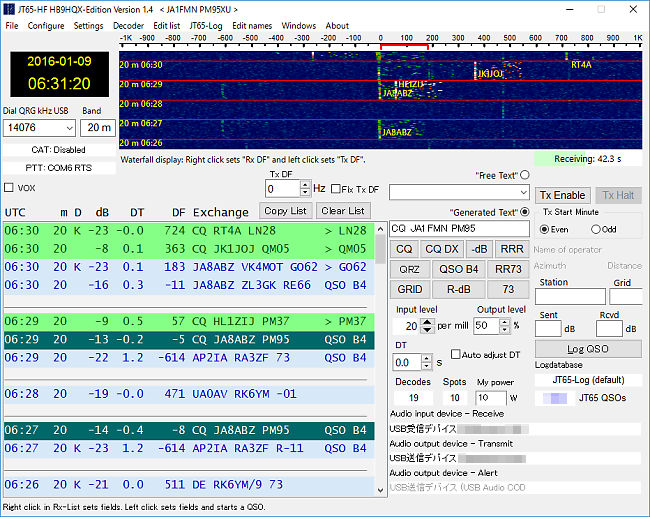Click the R-dB message button
Screen dimensions: 650x517
point(458,289)
